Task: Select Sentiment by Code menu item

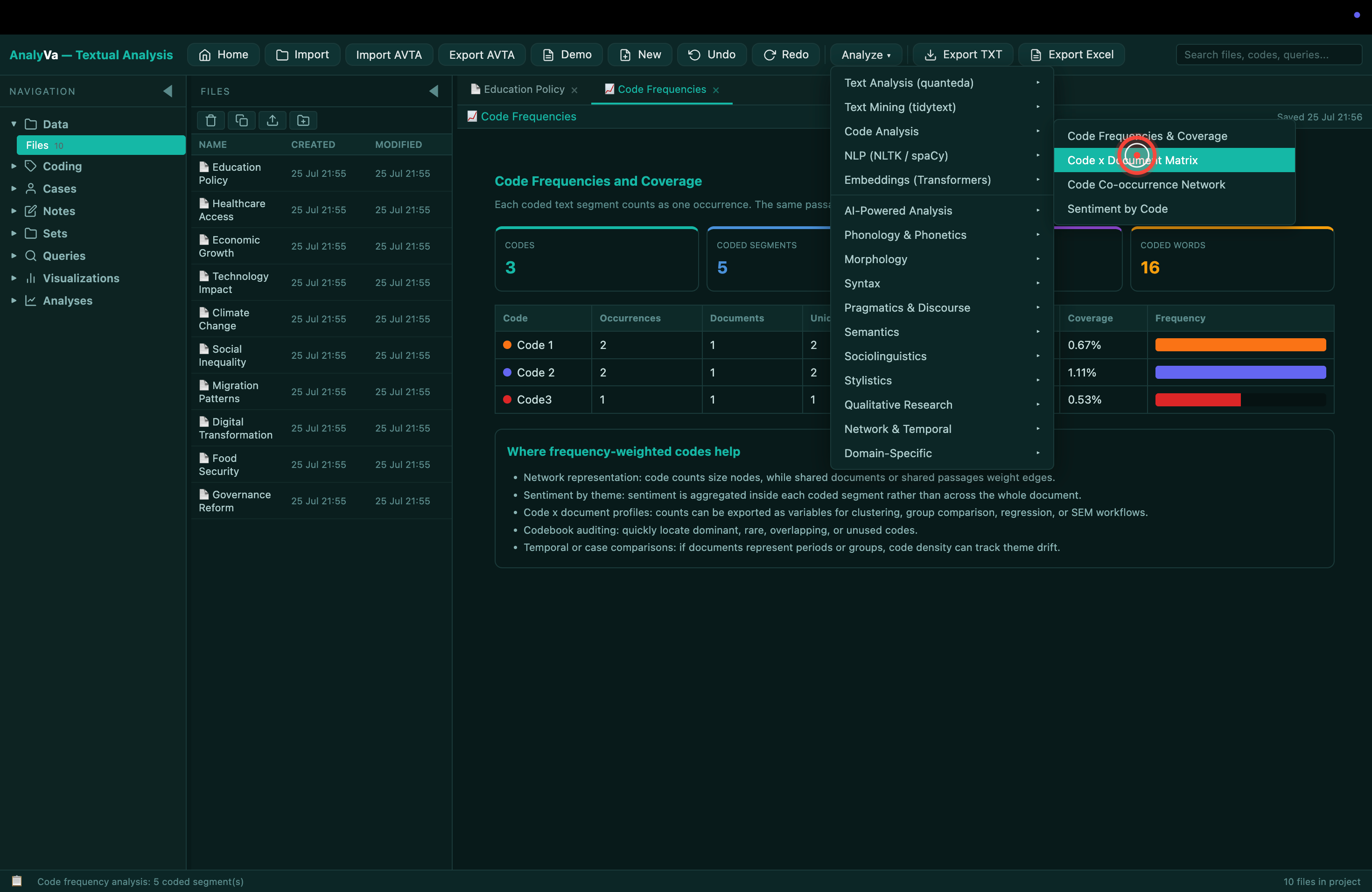Action: coord(1174,209)
